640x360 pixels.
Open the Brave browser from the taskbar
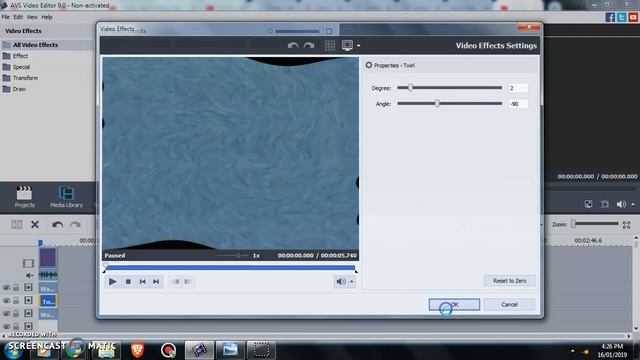point(137,350)
